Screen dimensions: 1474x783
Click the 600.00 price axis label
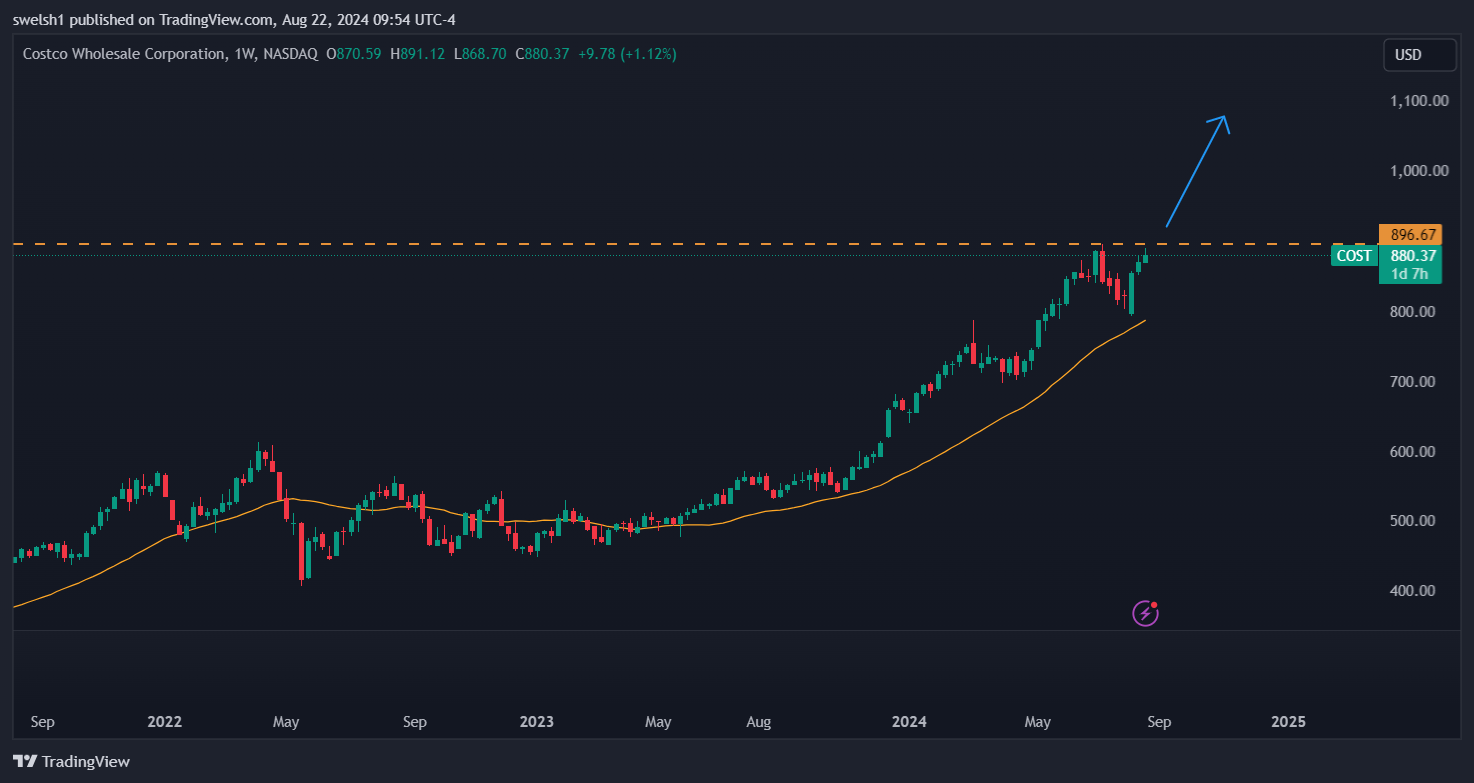click(x=1413, y=451)
